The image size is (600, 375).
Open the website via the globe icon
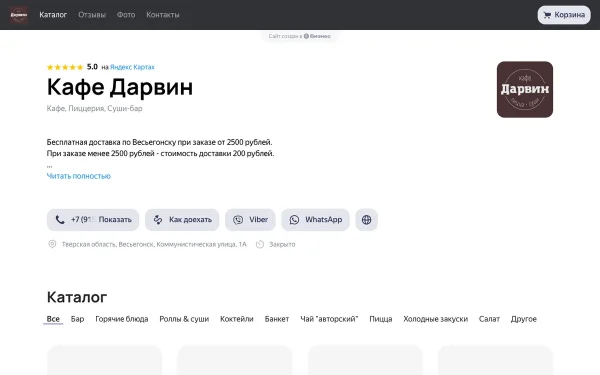point(366,220)
